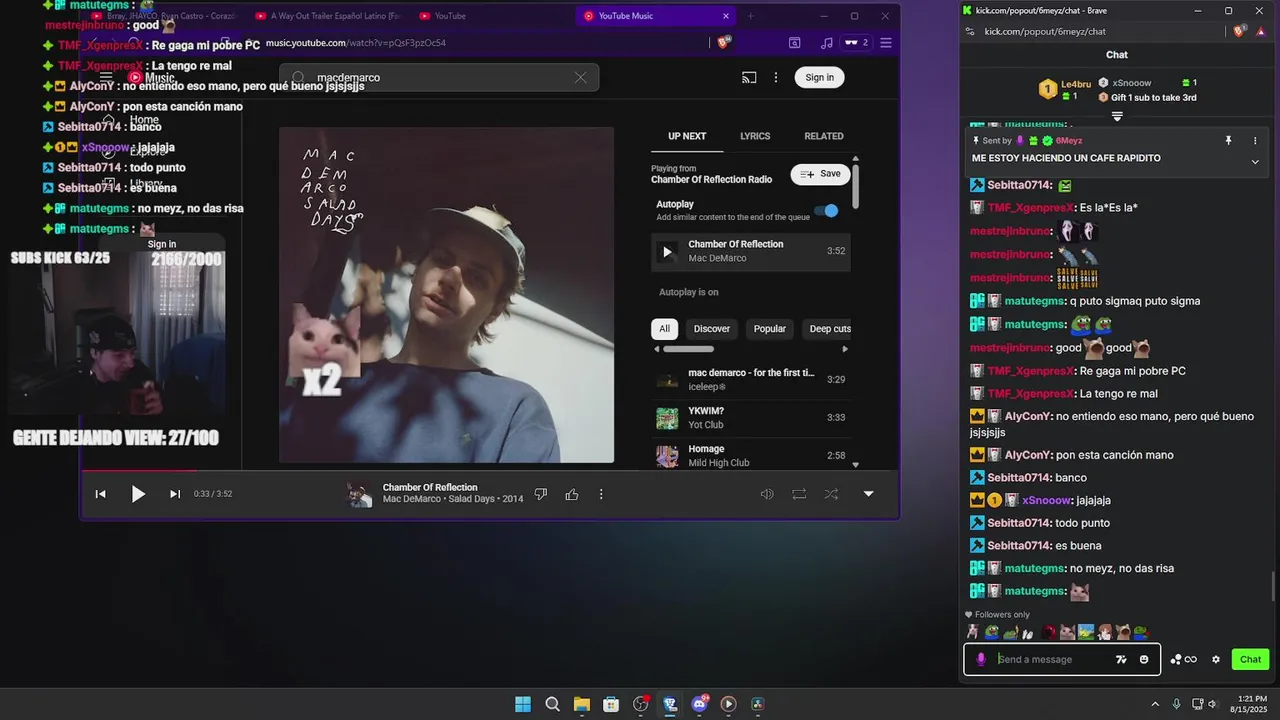This screenshot has width=1280, height=720.
Task: Open Brave private tabs glasses button
Action: point(856,43)
